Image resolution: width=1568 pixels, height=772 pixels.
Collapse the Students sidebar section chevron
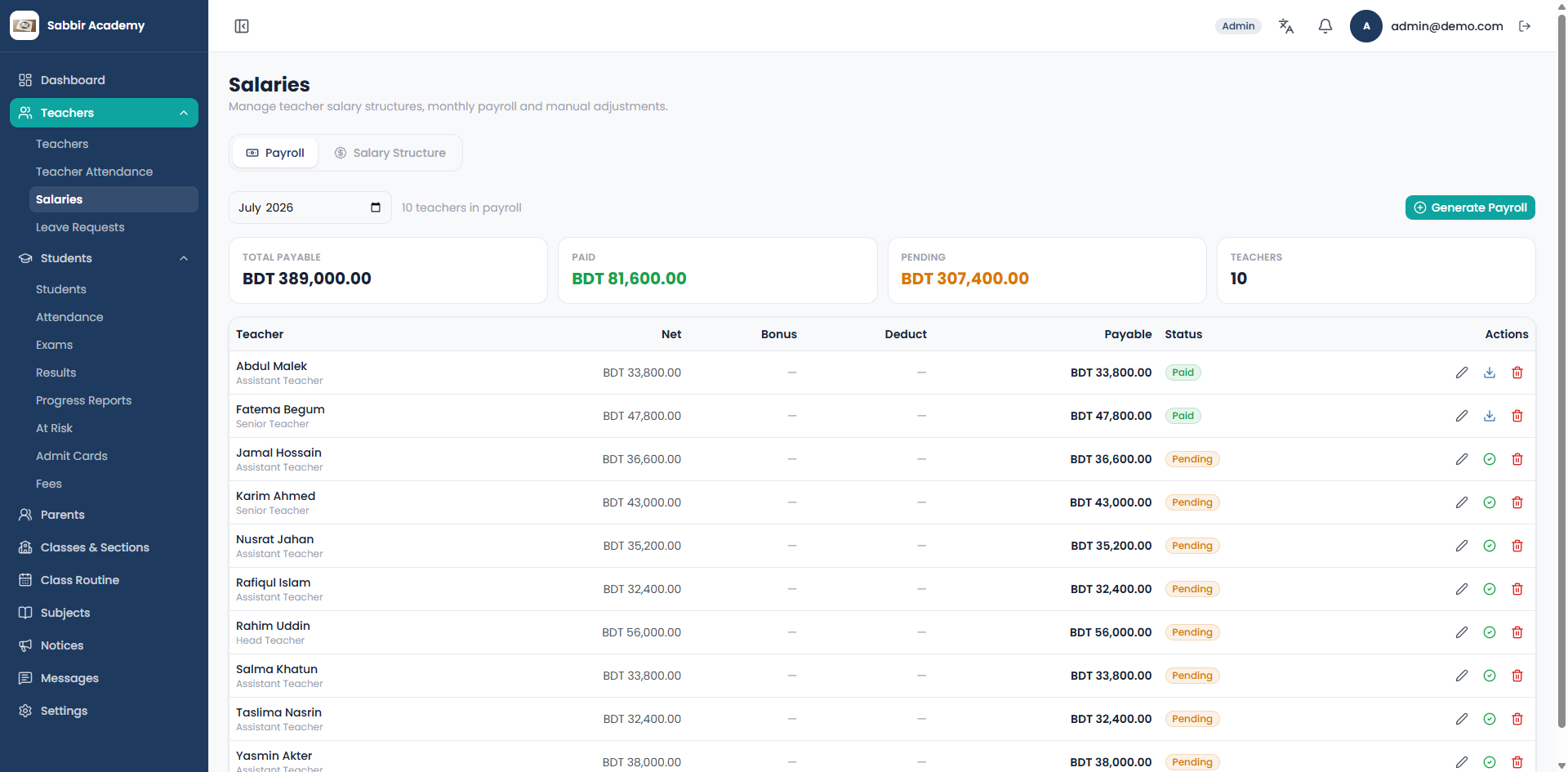(x=184, y=258)
